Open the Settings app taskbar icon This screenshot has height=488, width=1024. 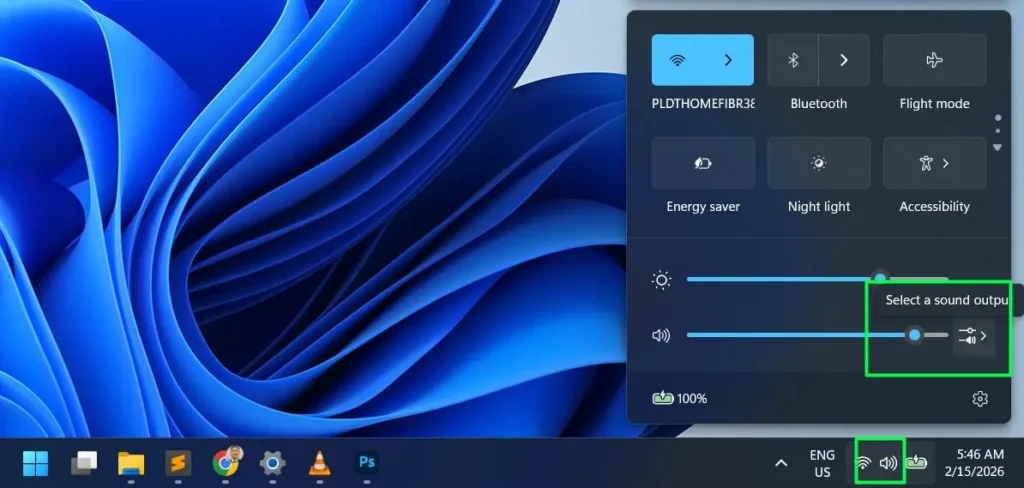tap(272, 463)
